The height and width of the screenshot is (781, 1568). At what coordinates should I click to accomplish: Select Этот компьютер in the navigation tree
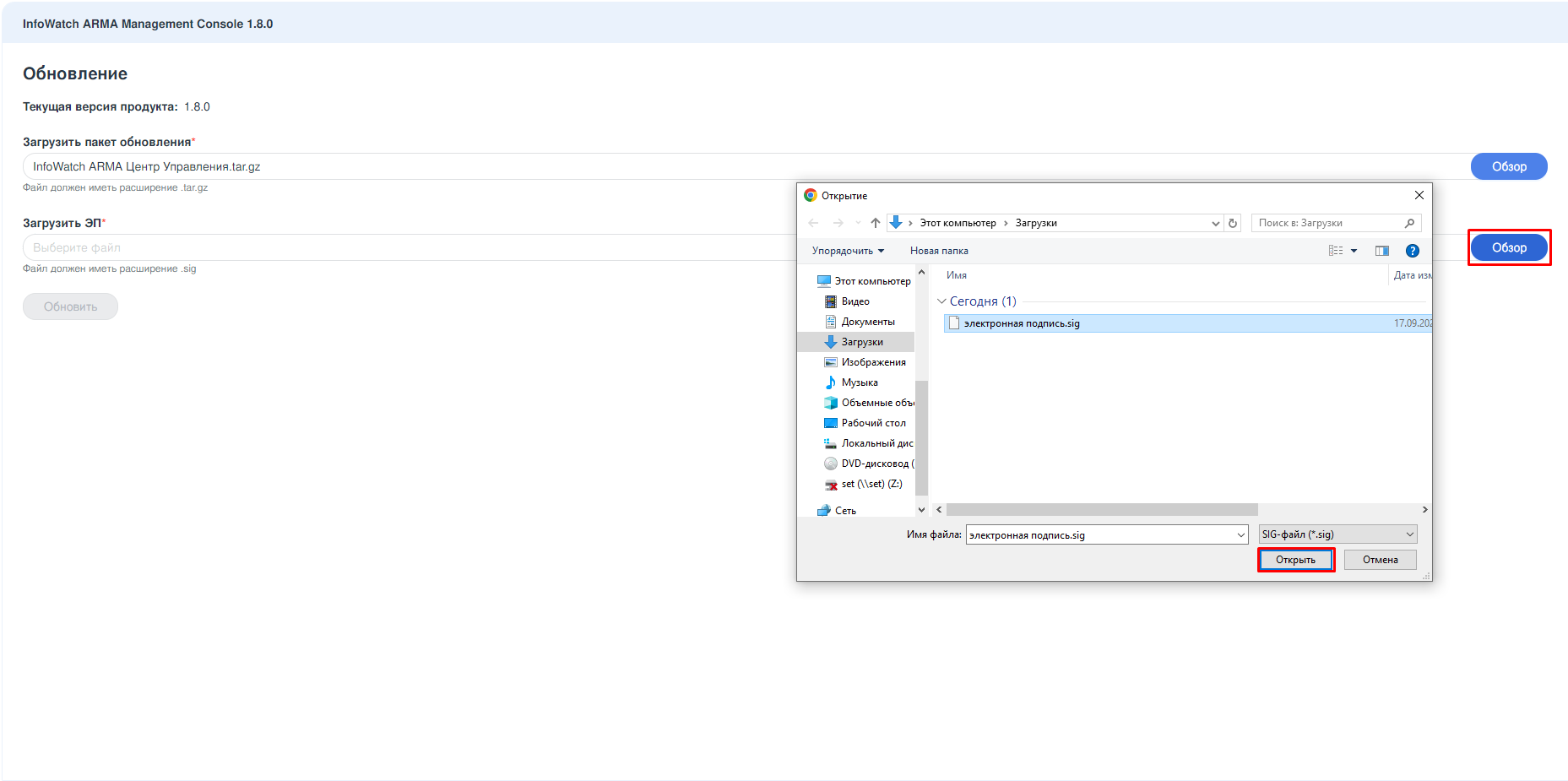click(x=863, y=281)
